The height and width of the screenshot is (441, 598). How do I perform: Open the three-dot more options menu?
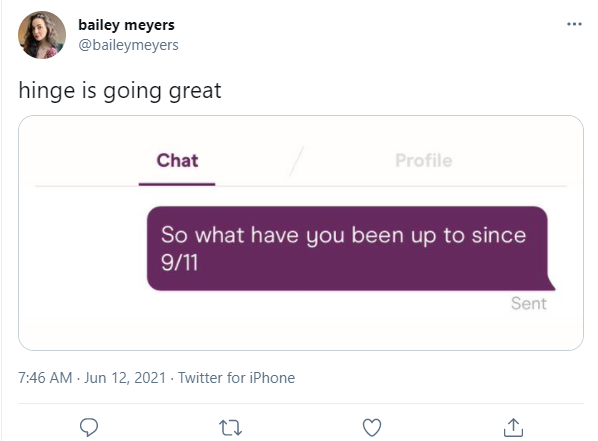tap(574, 24)
